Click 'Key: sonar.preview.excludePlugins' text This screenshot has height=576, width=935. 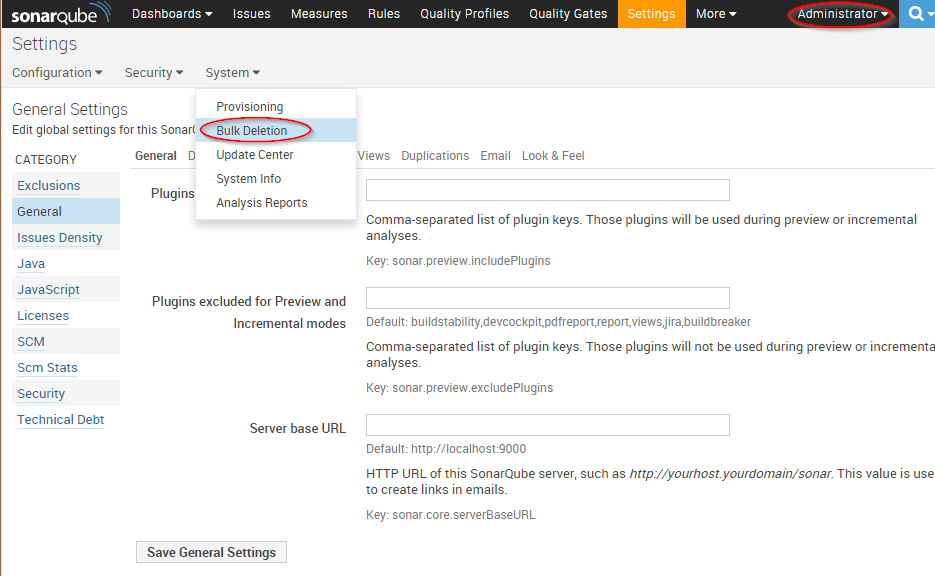pyautogui.click(x=459, y=388)
